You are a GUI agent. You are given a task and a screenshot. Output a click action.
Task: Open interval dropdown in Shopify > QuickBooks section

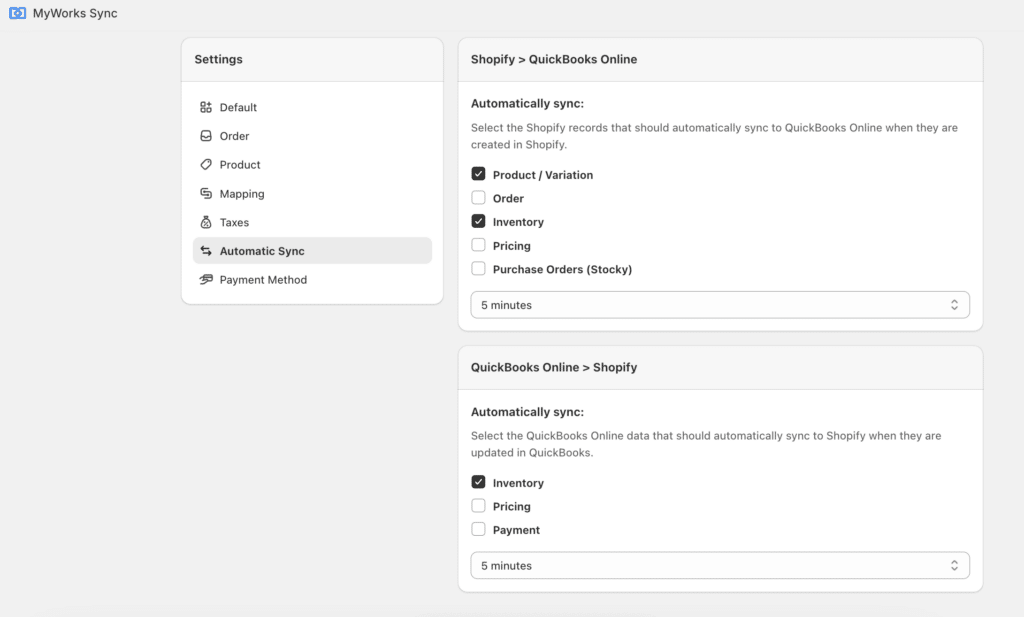pos(720,305)
